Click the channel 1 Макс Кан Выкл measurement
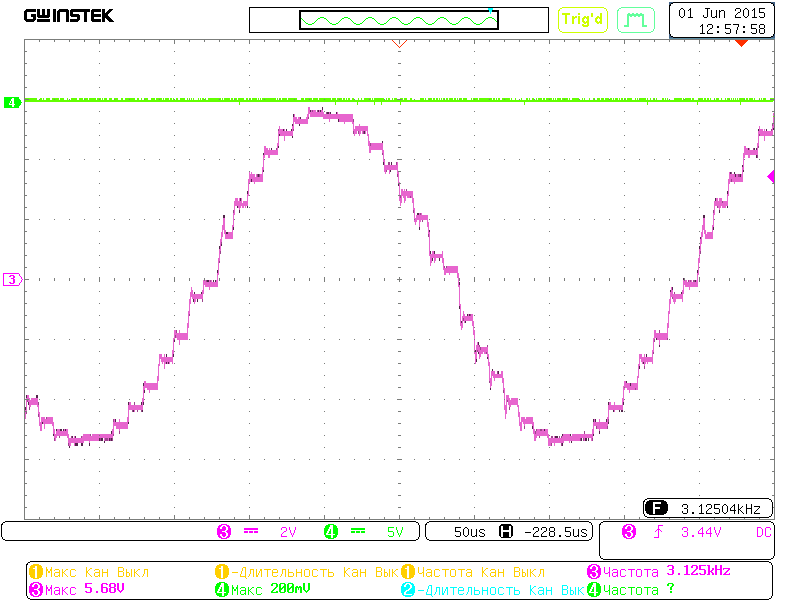 click(97, 572)
